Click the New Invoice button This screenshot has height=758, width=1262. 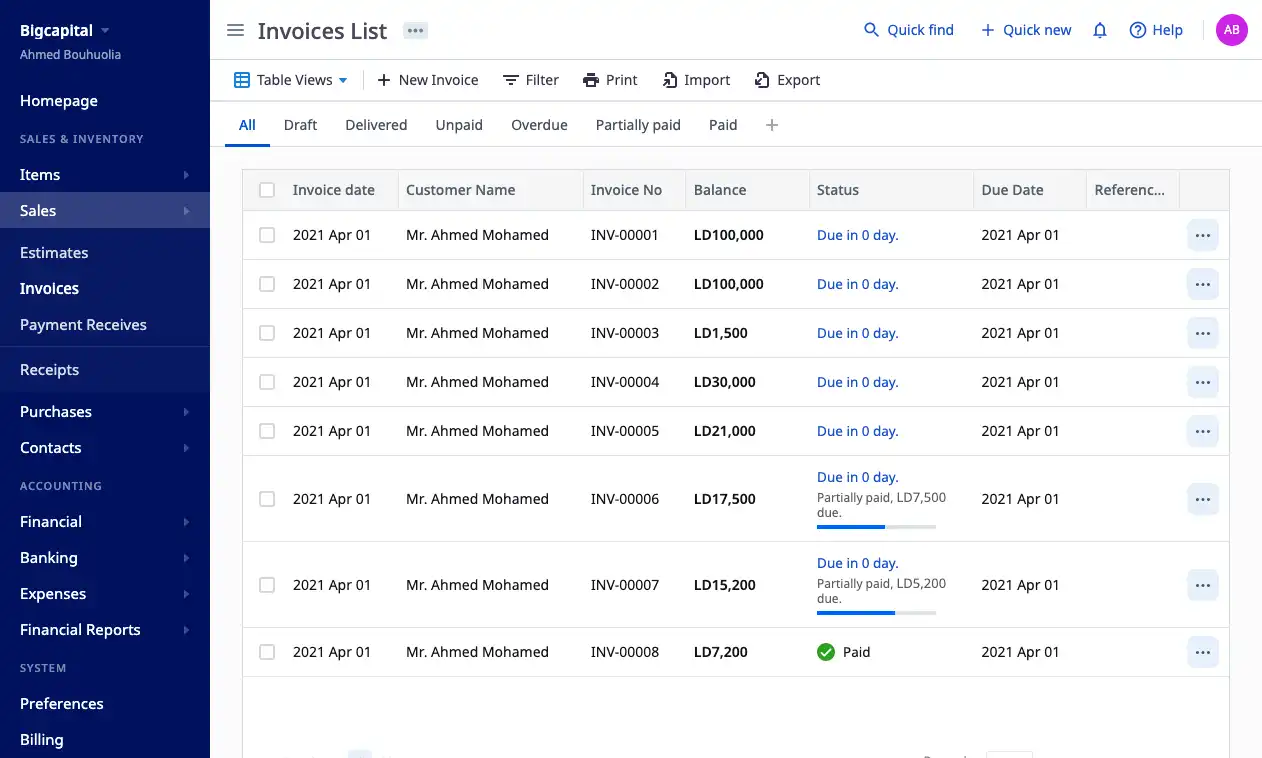(427, 80)
